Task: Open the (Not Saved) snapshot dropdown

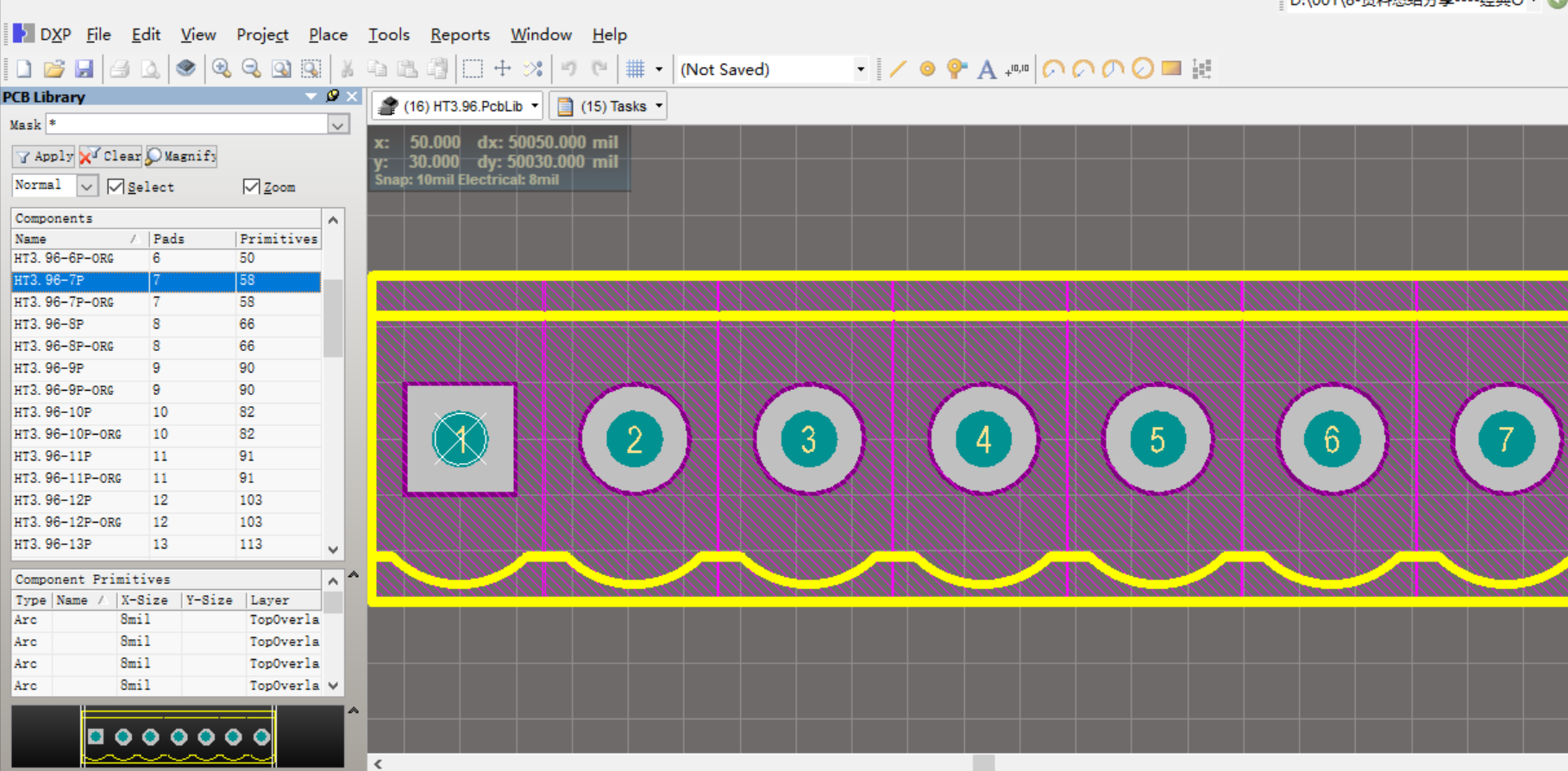Action: (860, 69)
